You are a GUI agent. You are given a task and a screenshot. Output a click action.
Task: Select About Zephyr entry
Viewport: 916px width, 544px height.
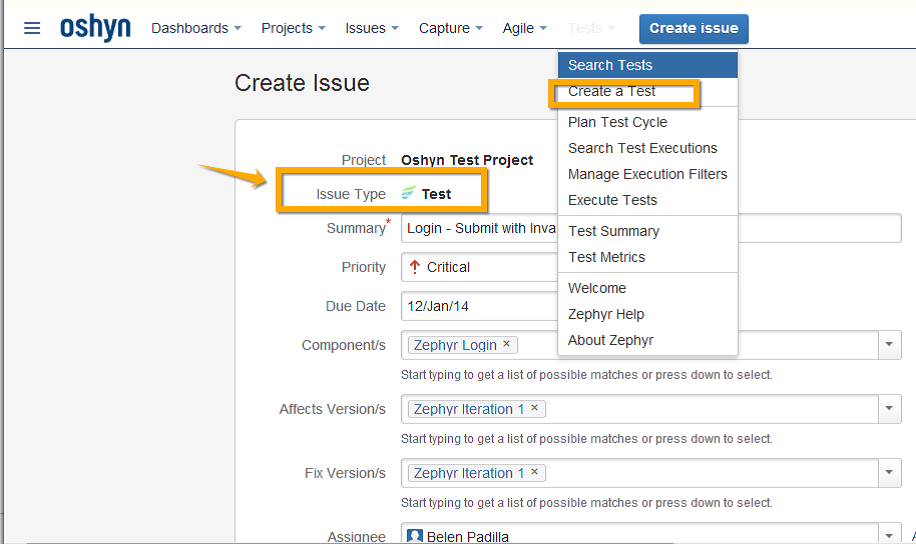(648, 340)
